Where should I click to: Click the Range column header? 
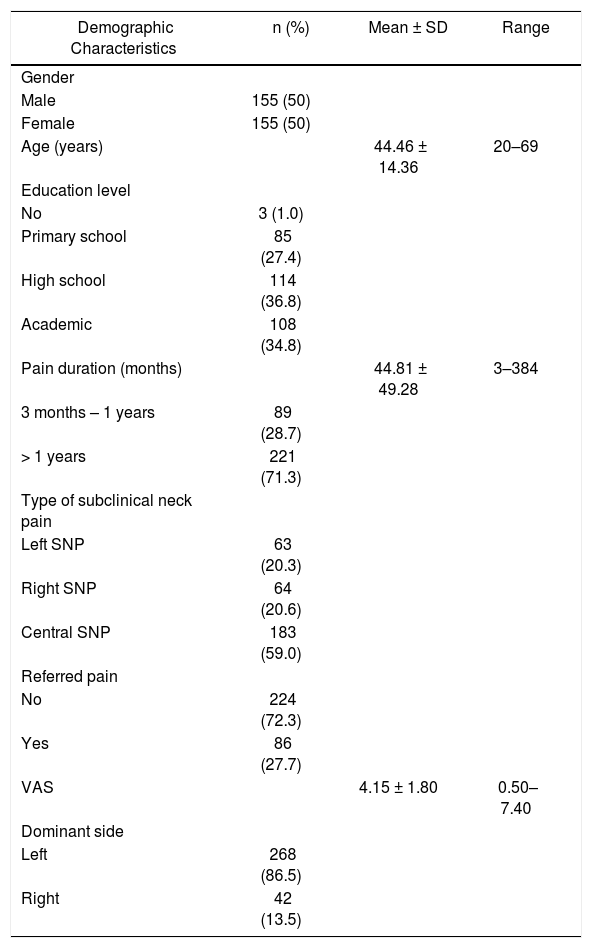click(x=525, y=27)
